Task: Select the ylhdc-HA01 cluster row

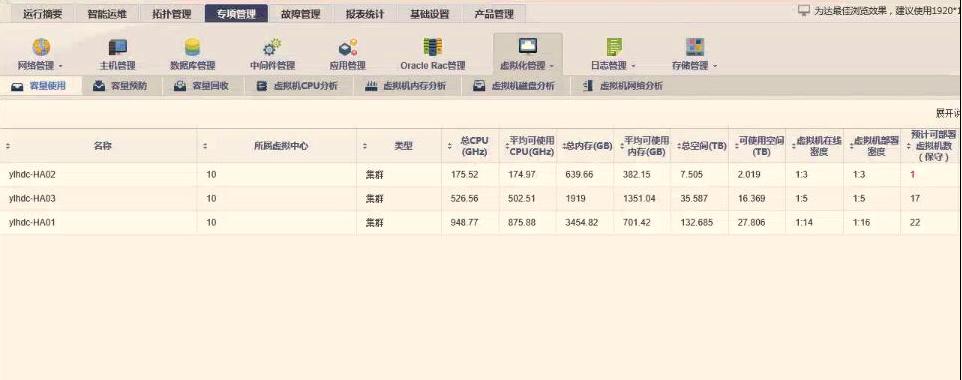Action: tap(481, 222)
